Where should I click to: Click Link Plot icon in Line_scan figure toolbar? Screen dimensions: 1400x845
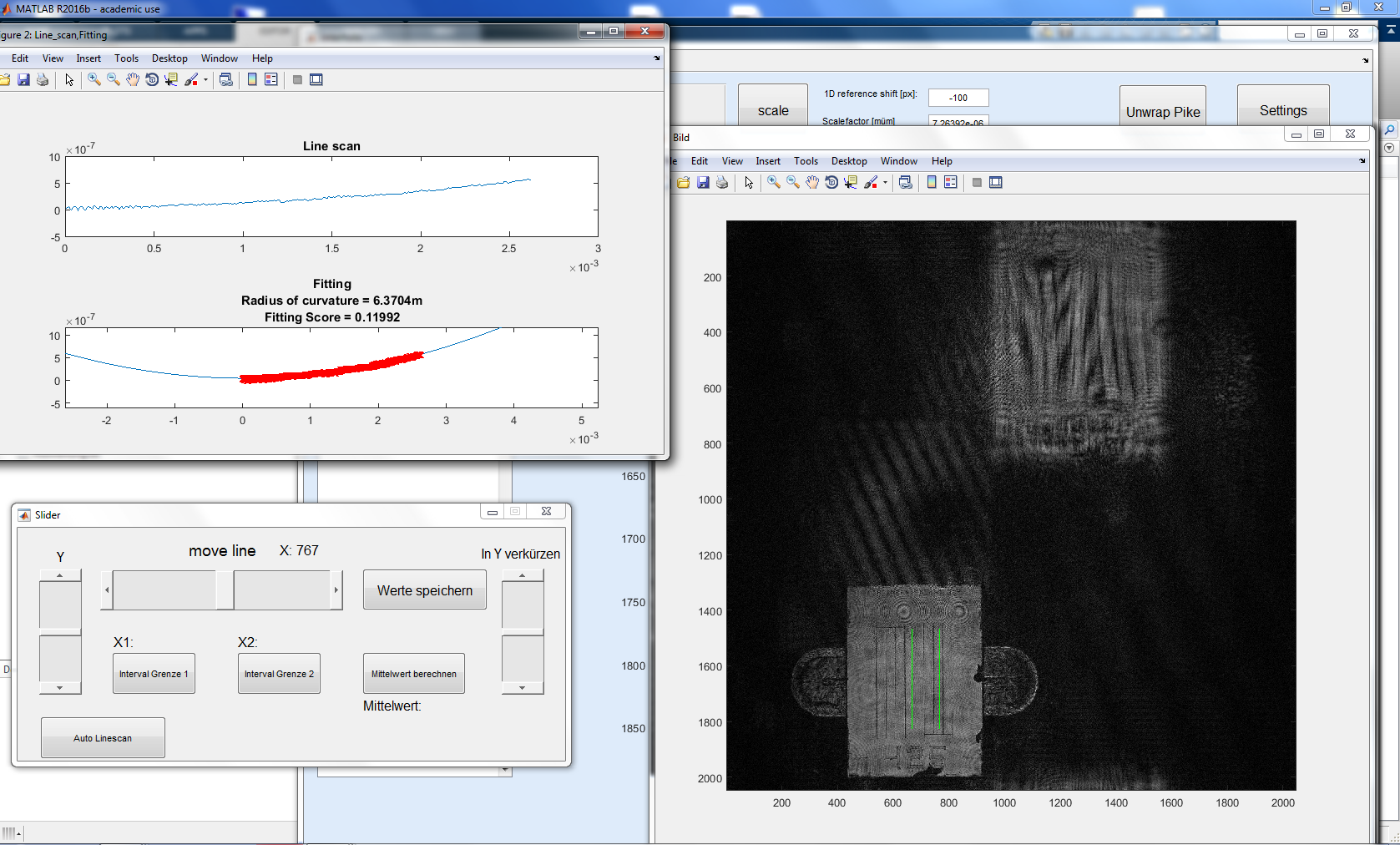point(225,79)
